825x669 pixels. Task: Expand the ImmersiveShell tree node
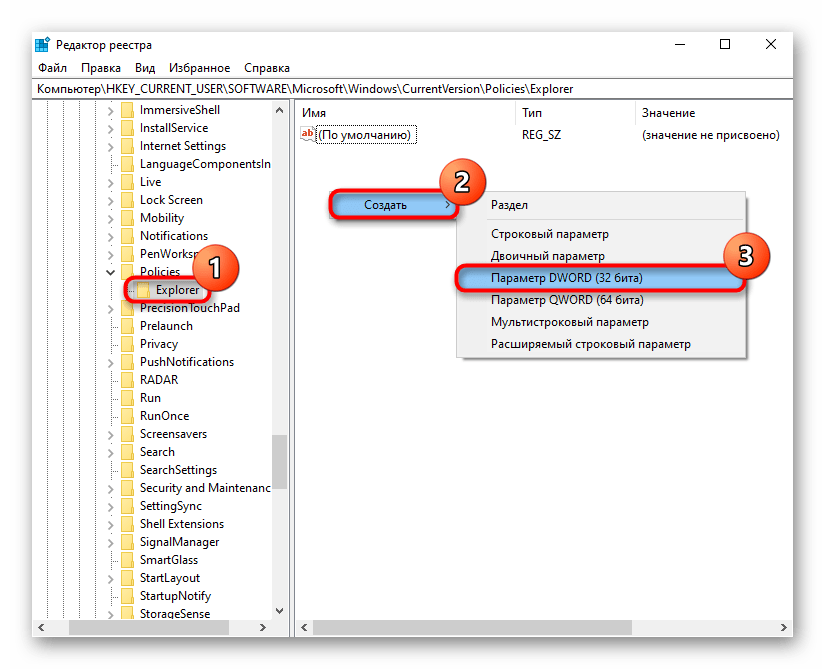click(110, 110)
